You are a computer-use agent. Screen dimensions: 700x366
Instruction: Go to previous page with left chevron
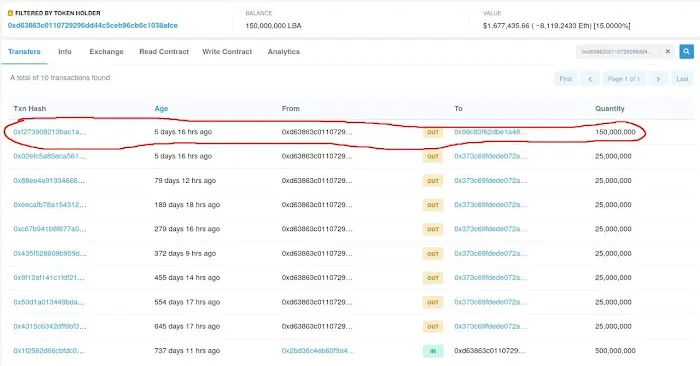[x=590, y=79]
